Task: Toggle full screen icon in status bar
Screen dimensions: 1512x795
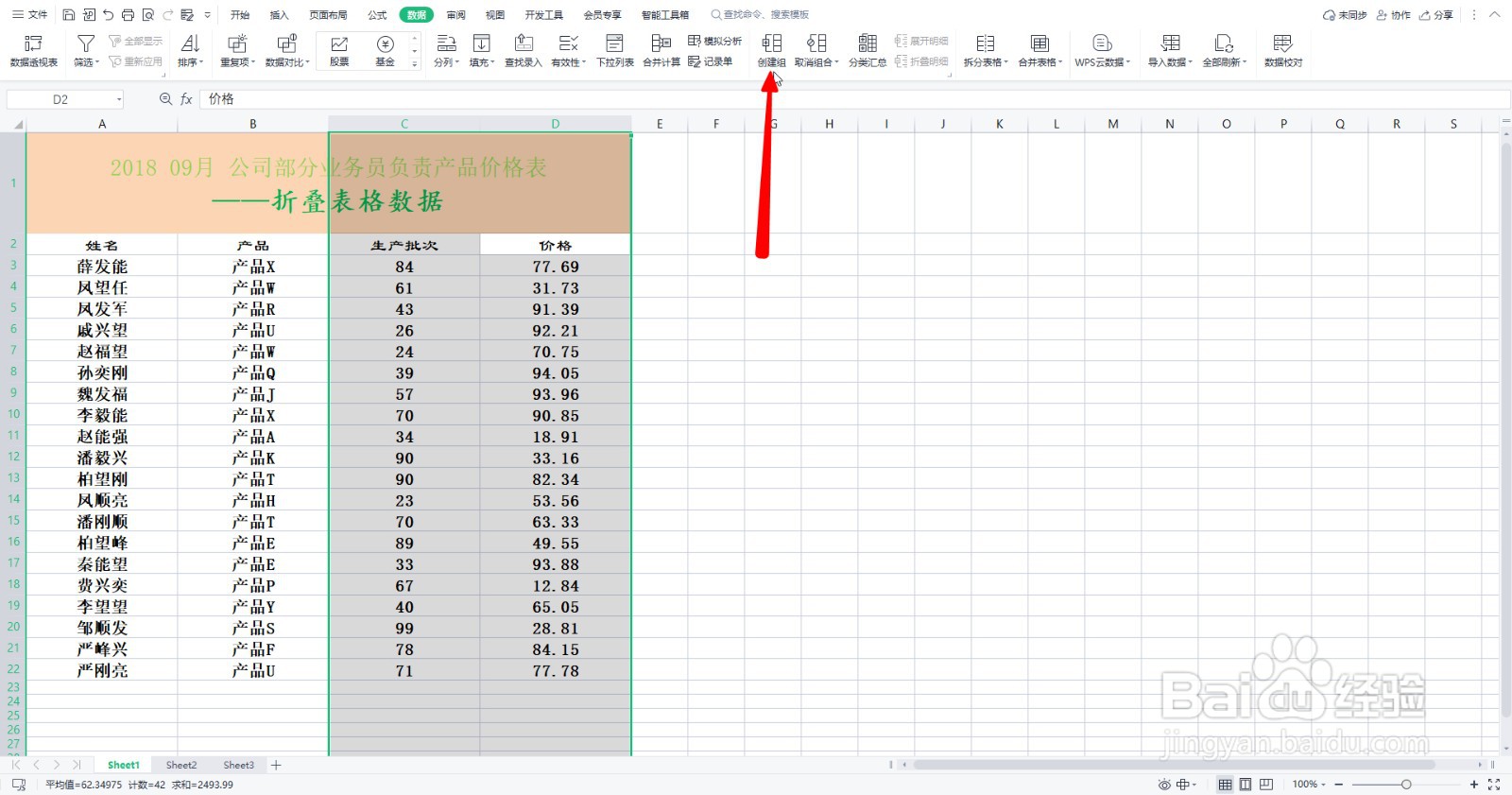Action: coord(1494,785)
